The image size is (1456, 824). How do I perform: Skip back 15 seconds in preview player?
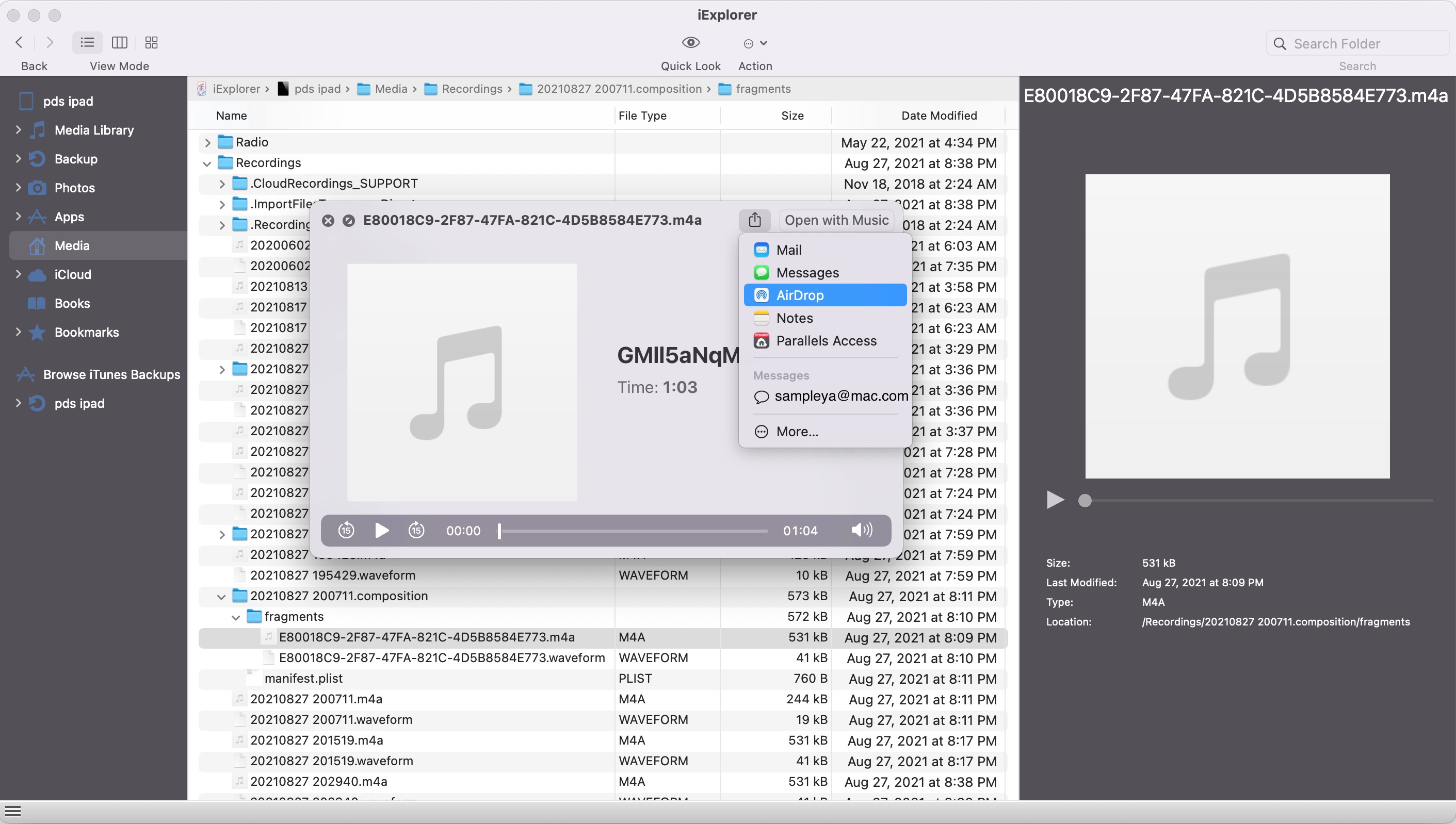point(346,530)
